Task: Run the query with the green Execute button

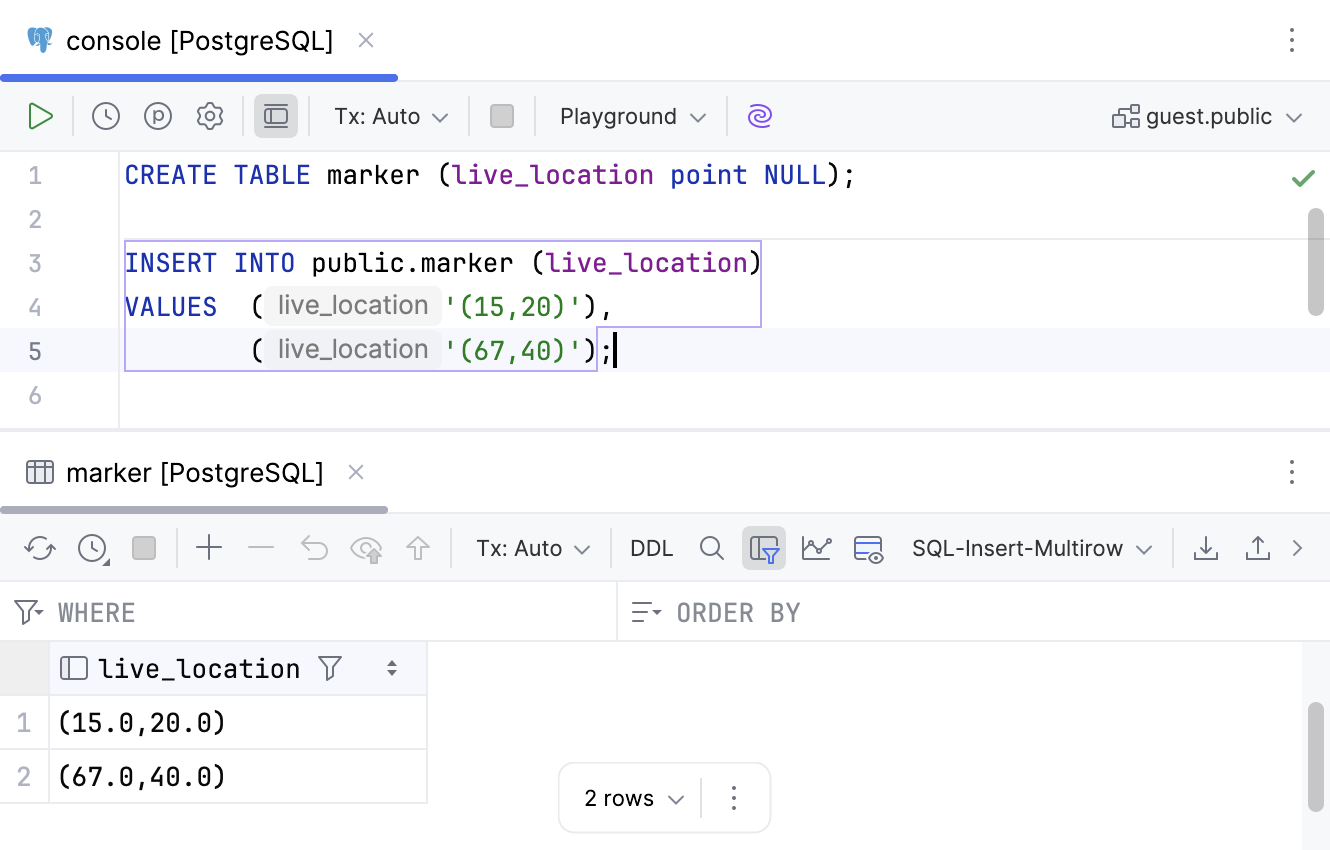Action: click(x=40, y=116)
